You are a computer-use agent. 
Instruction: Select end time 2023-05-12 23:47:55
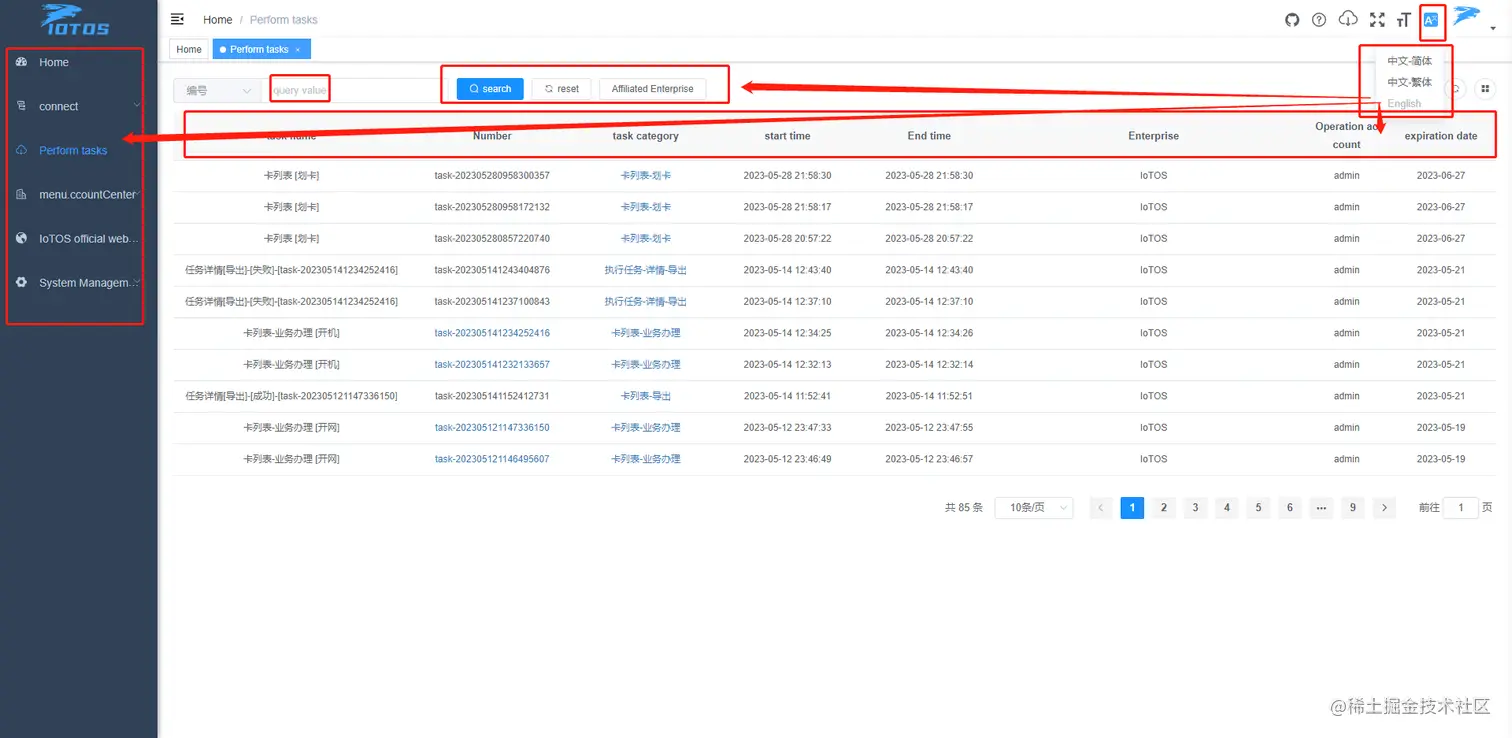click(929, 428)
